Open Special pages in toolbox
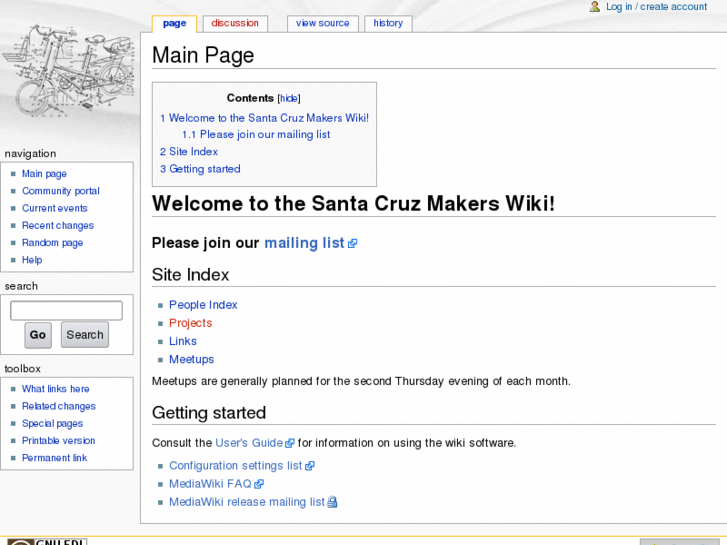Viewport: 727px width, 545px height. (x=52, y=423)
